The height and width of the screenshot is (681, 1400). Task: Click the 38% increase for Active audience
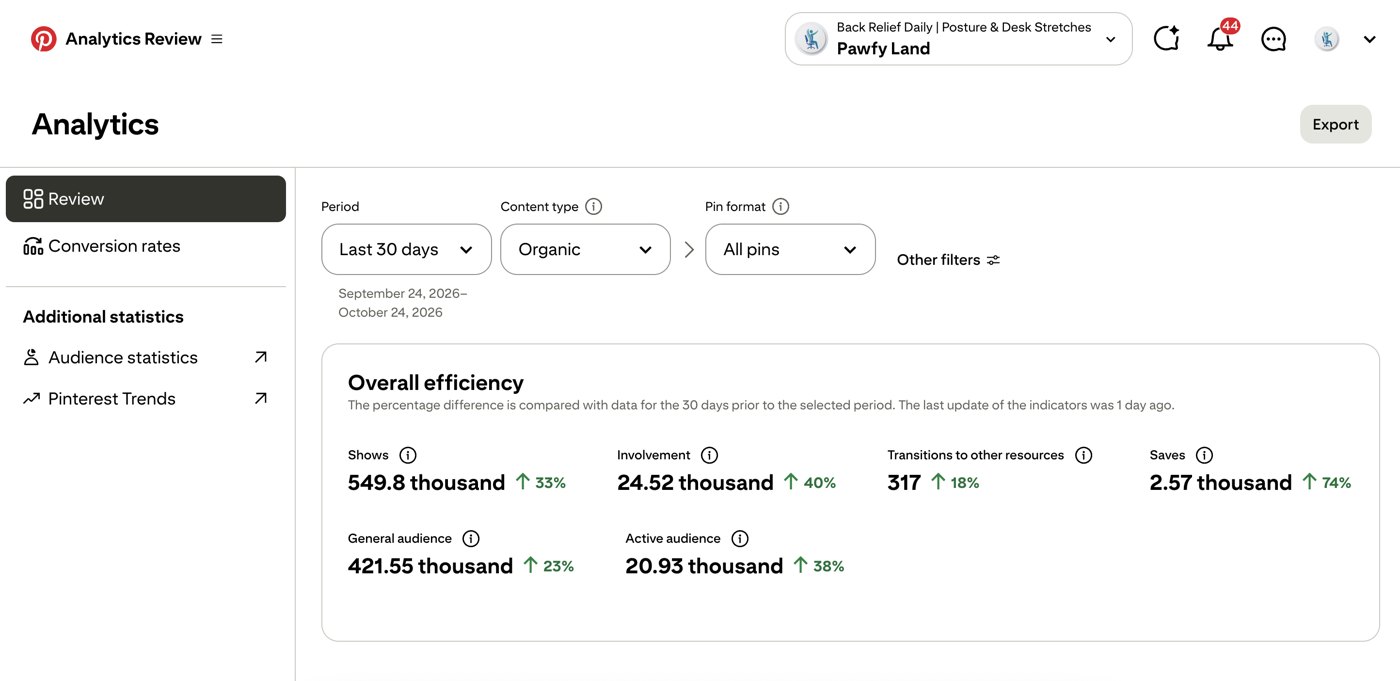click(x=819, y=565)
